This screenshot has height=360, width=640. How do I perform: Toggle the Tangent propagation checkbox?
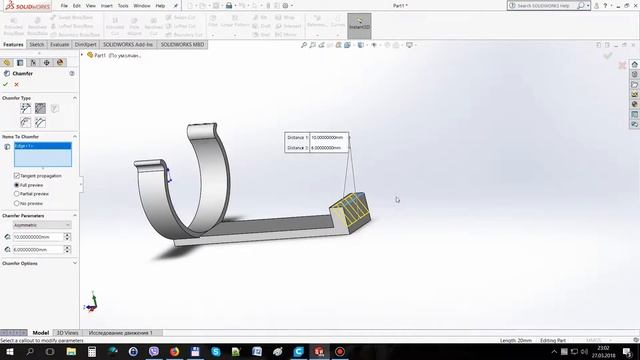tap(17, 176)
